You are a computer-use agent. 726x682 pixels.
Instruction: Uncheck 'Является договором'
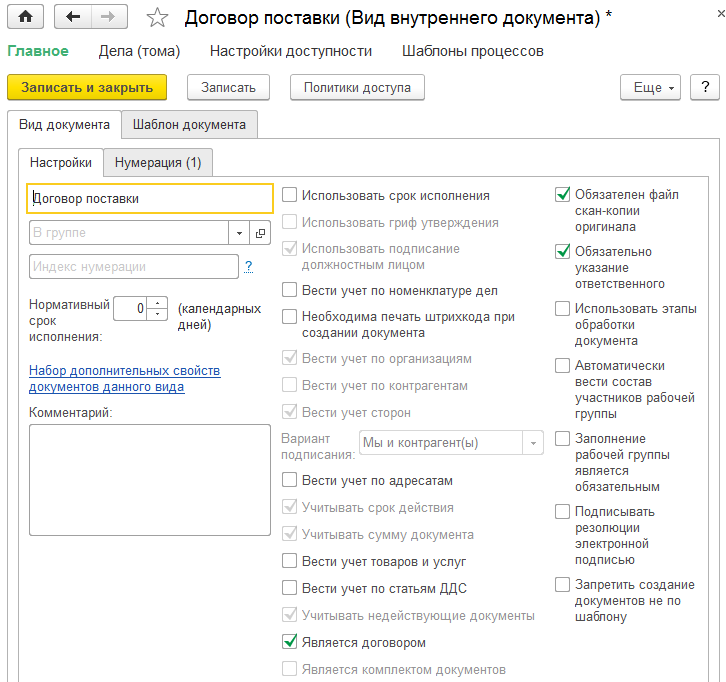pos(290,642)
